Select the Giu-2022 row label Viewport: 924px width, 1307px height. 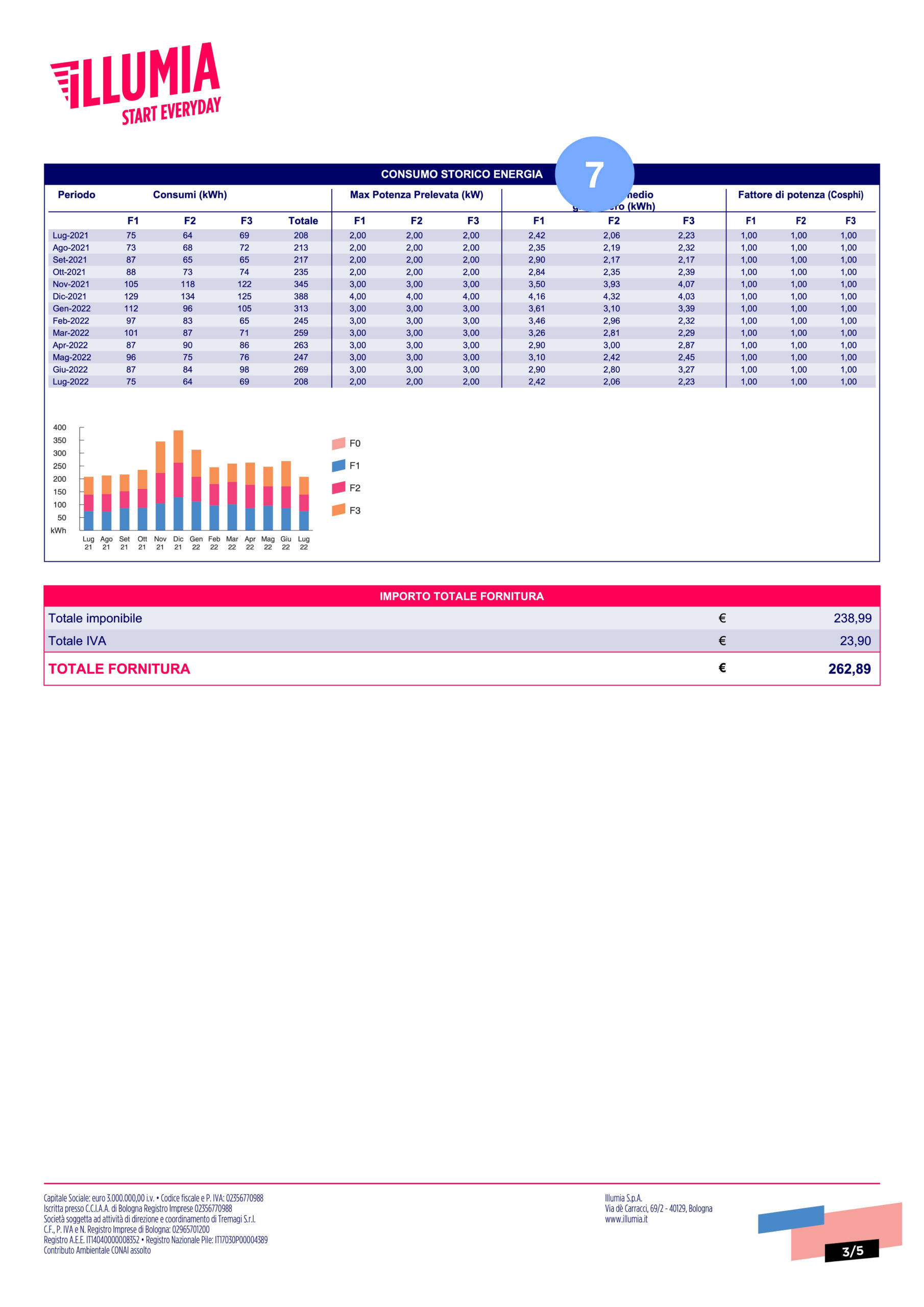70,370
